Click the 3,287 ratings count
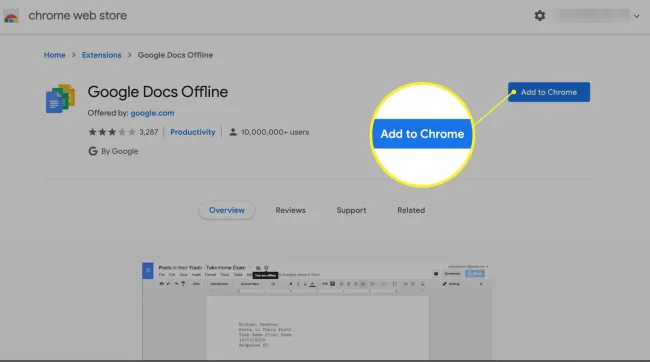650x362 pixels. tap(148, 132)
